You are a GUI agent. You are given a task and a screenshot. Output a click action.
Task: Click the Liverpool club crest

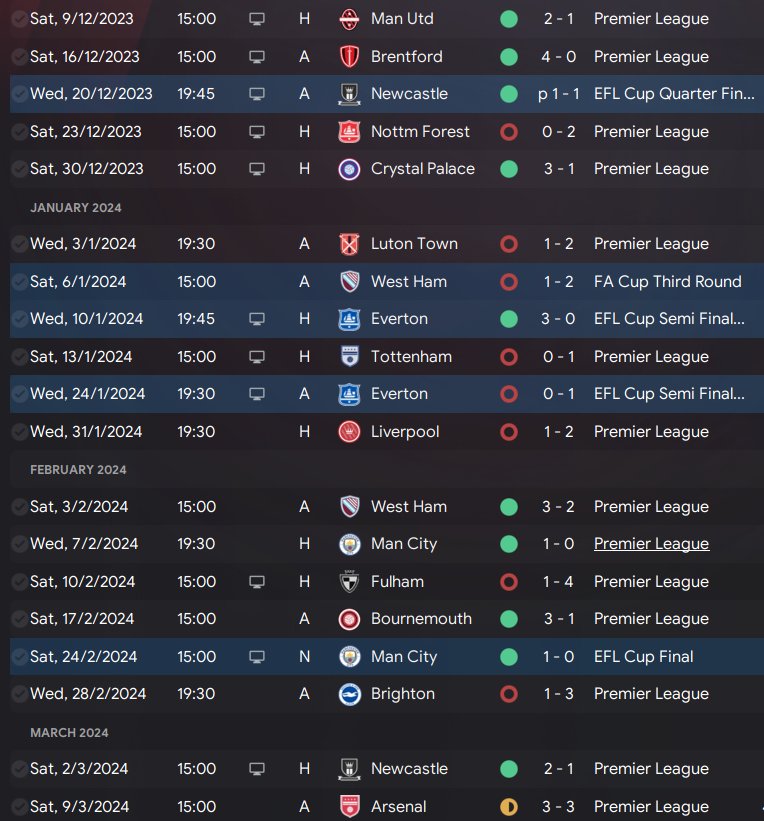349,432
